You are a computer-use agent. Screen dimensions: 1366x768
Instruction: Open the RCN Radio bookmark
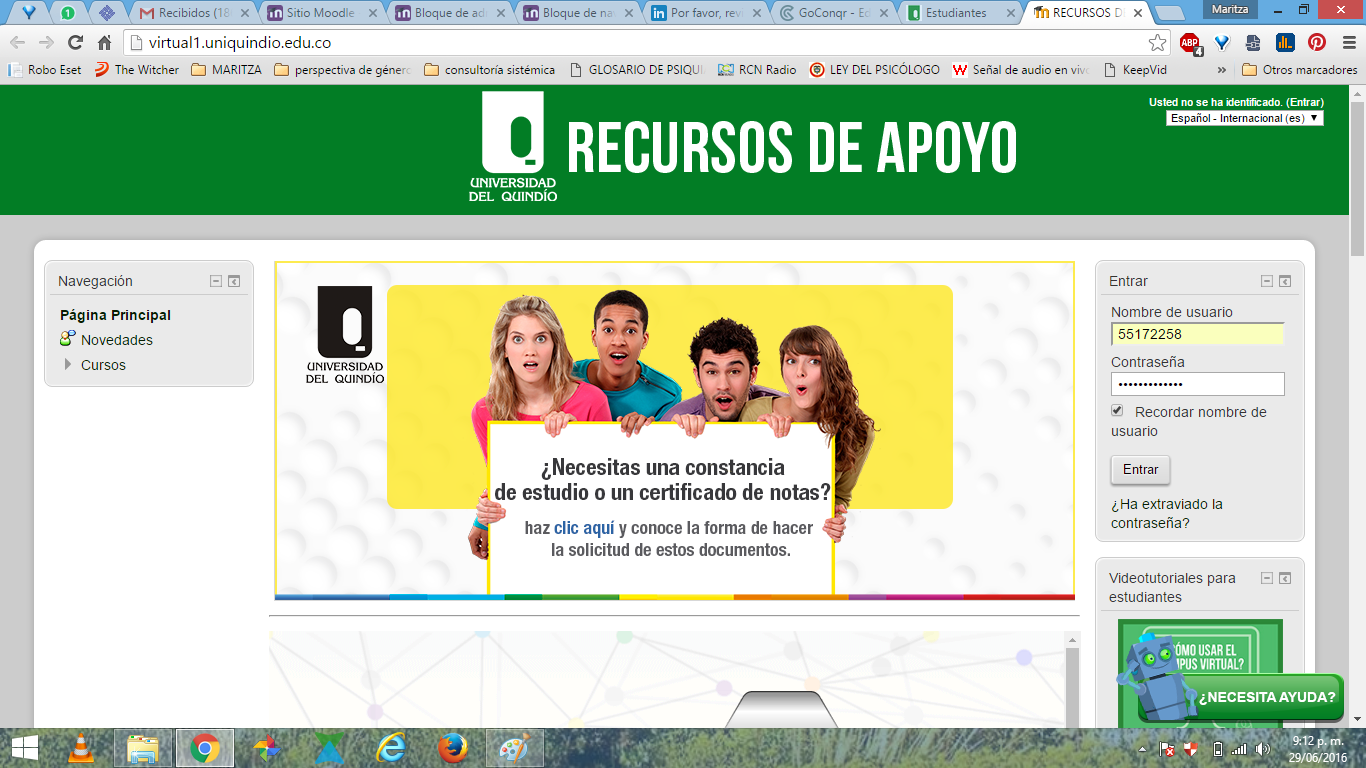point(758,70)
